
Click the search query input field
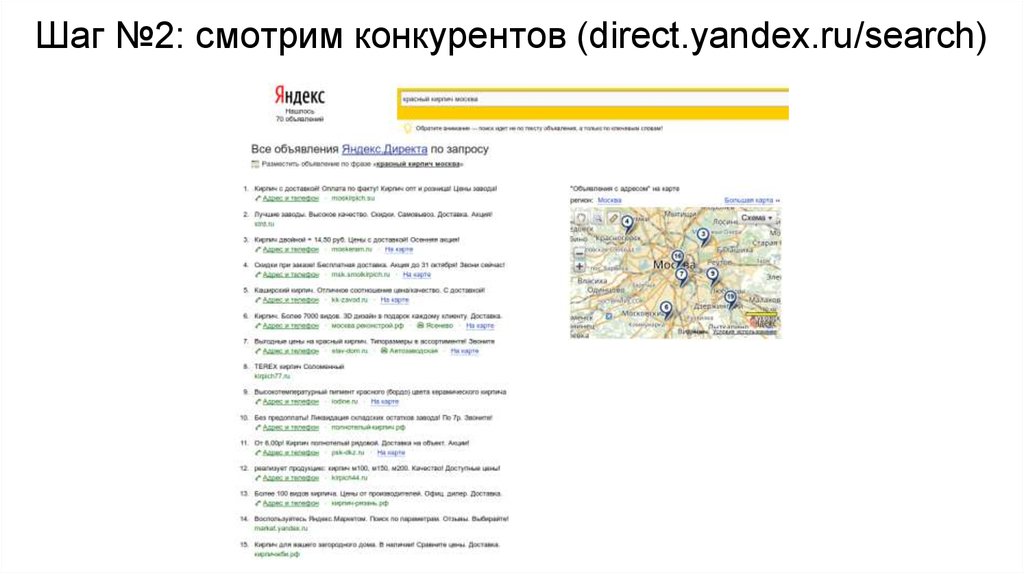coord(594,99)
